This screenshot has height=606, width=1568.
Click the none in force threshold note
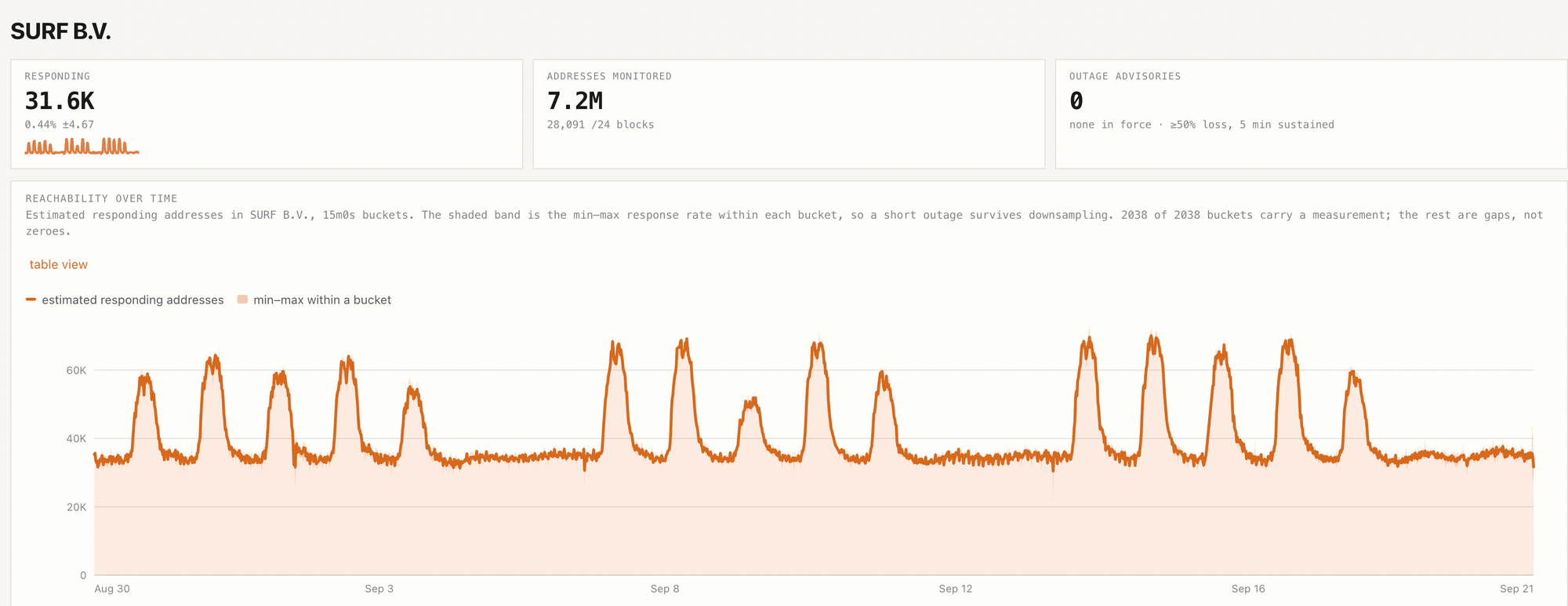click(x=1202, y=125)
